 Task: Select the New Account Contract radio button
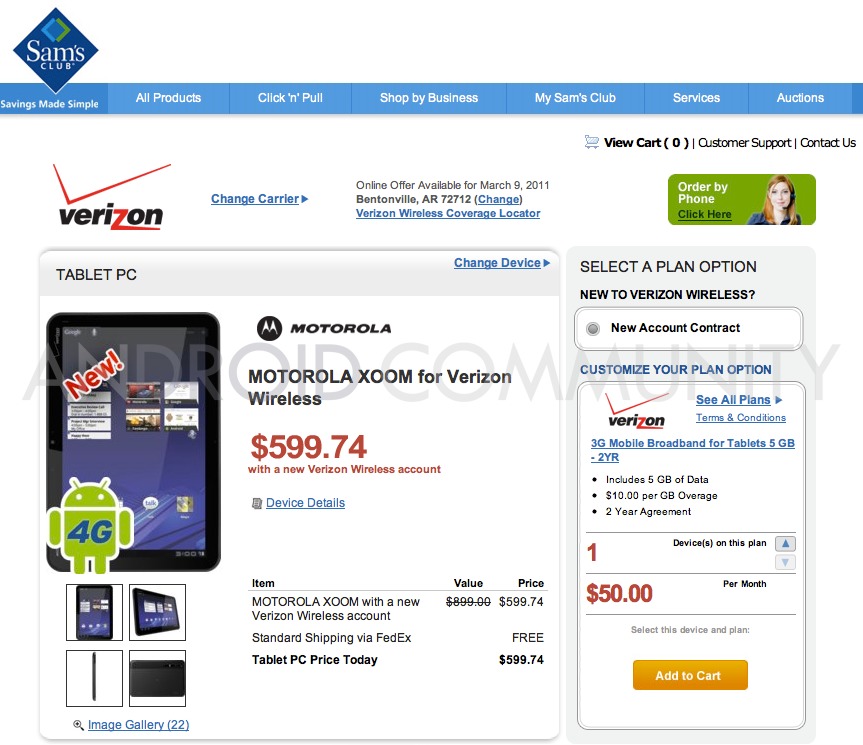(593, 328)
